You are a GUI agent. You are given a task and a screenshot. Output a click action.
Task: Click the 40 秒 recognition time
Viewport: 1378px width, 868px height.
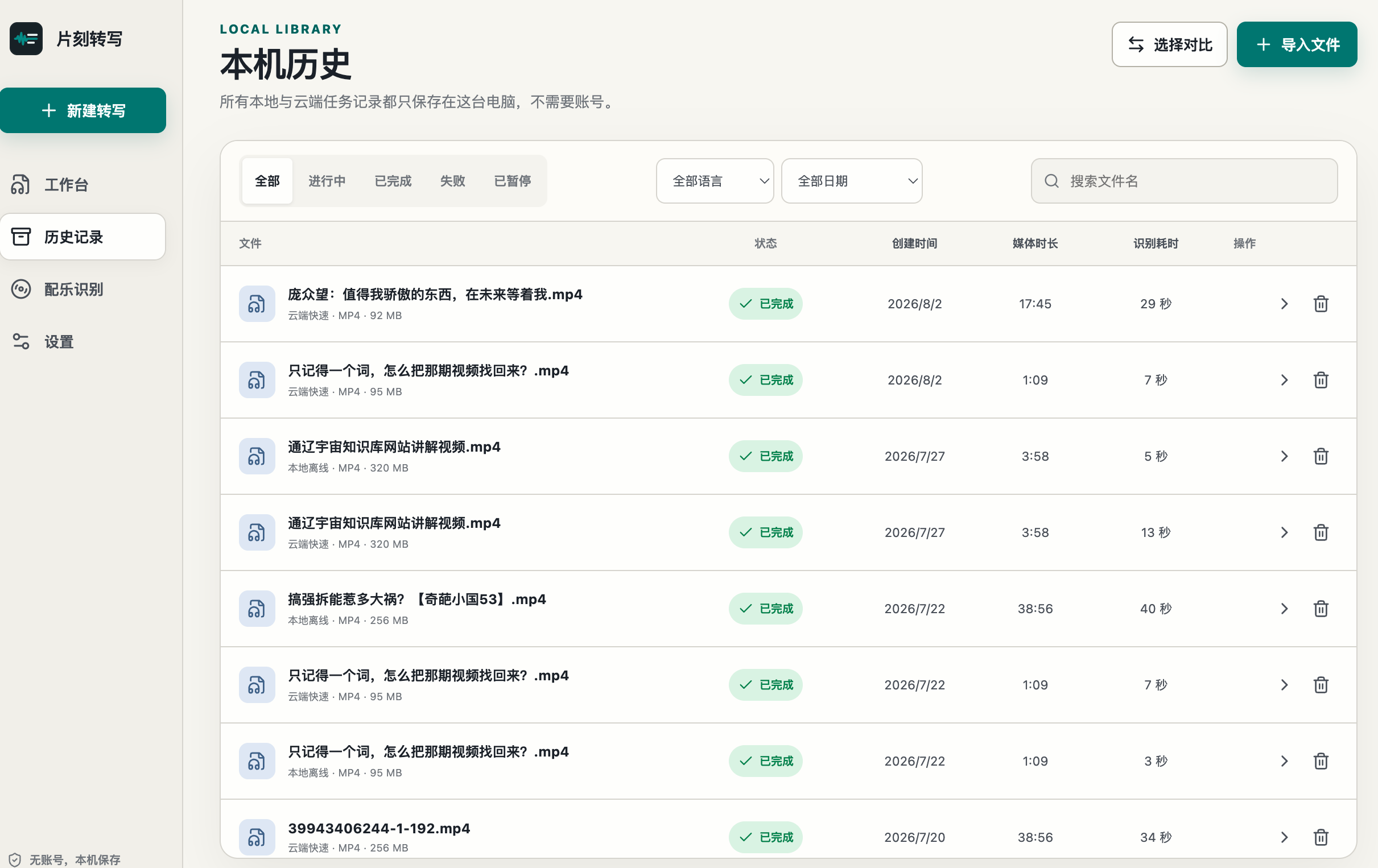pyautogui.click(x=1156, y=608)
